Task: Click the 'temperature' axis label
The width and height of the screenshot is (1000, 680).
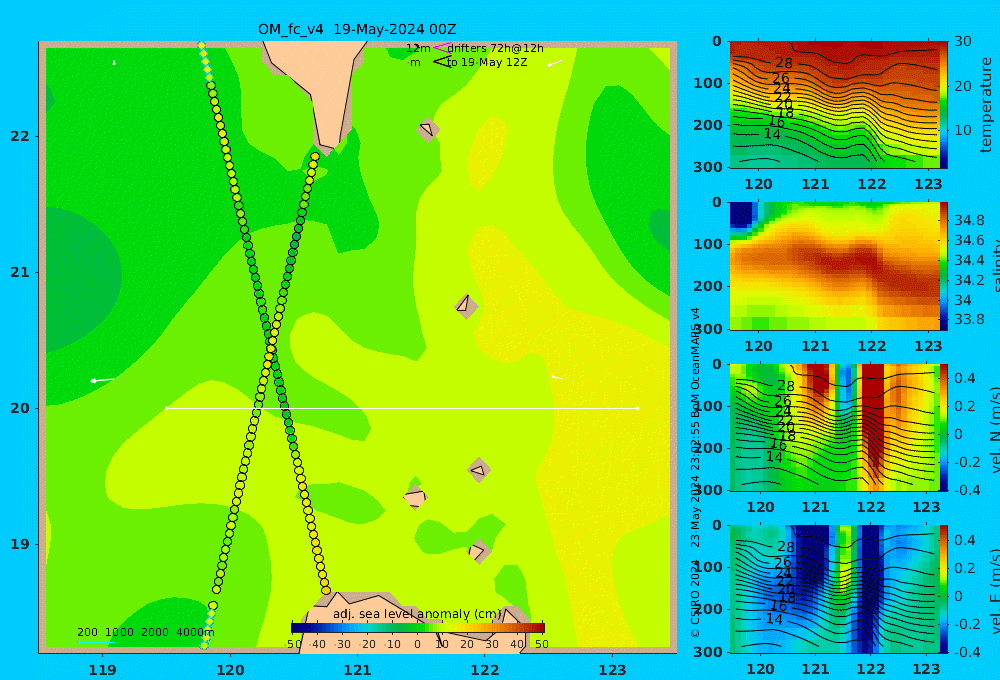Action: (x=986, y=105)
